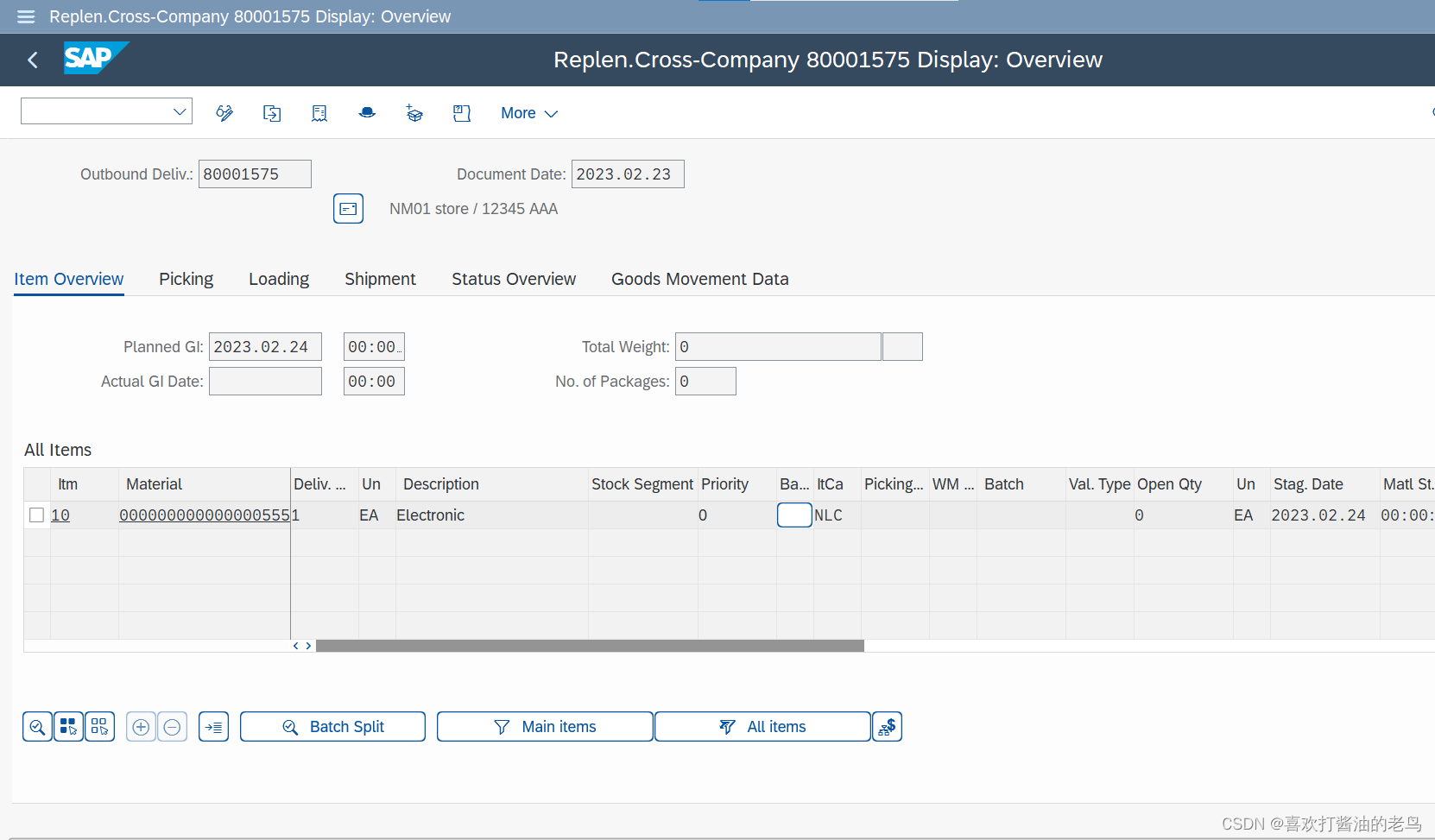Switch to the Picking tab
The width and height of the screenshot is (1435, 840).
186,279
